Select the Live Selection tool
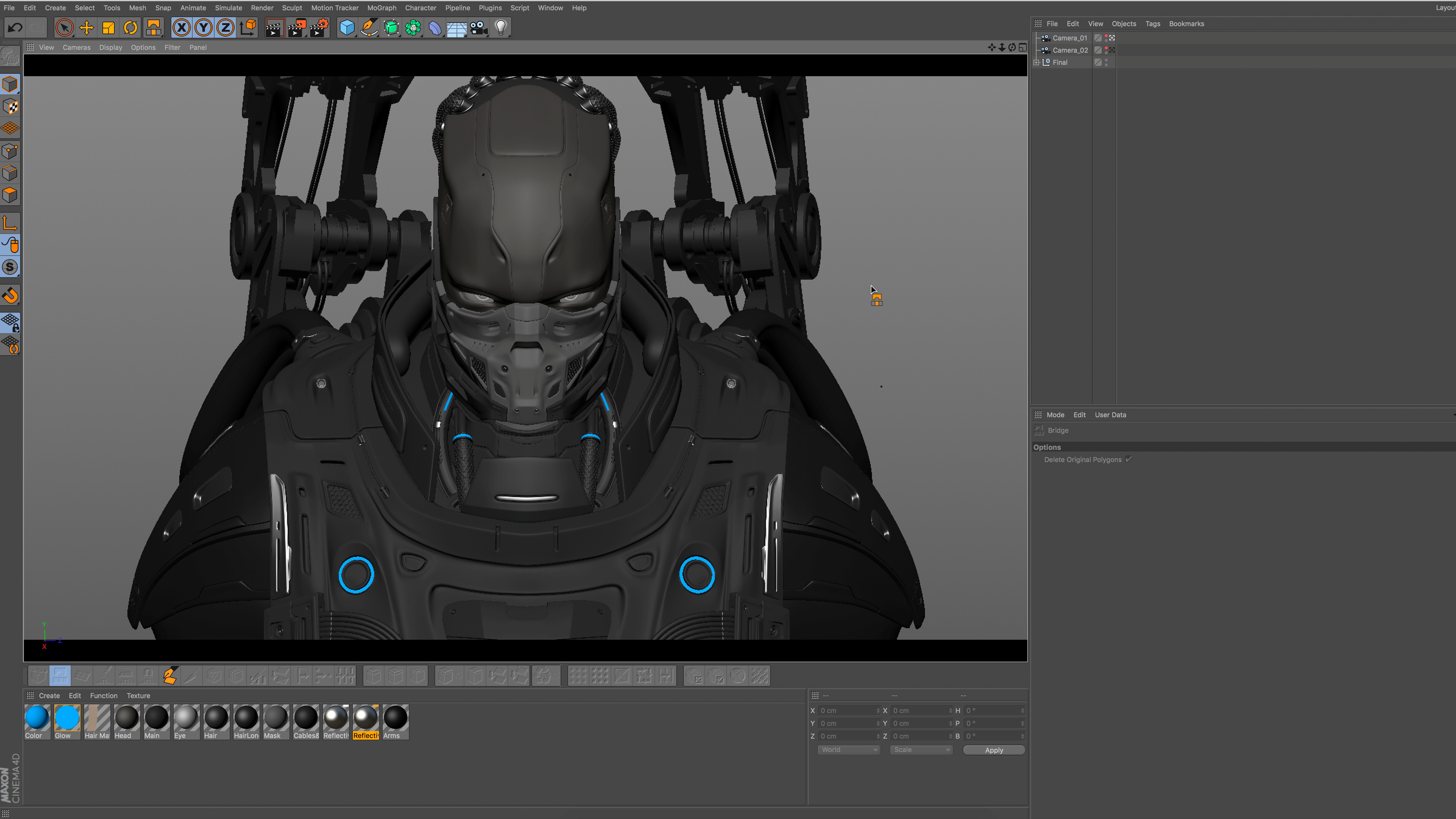Viewport: 1456px width, 819px height. coord(65,27)
